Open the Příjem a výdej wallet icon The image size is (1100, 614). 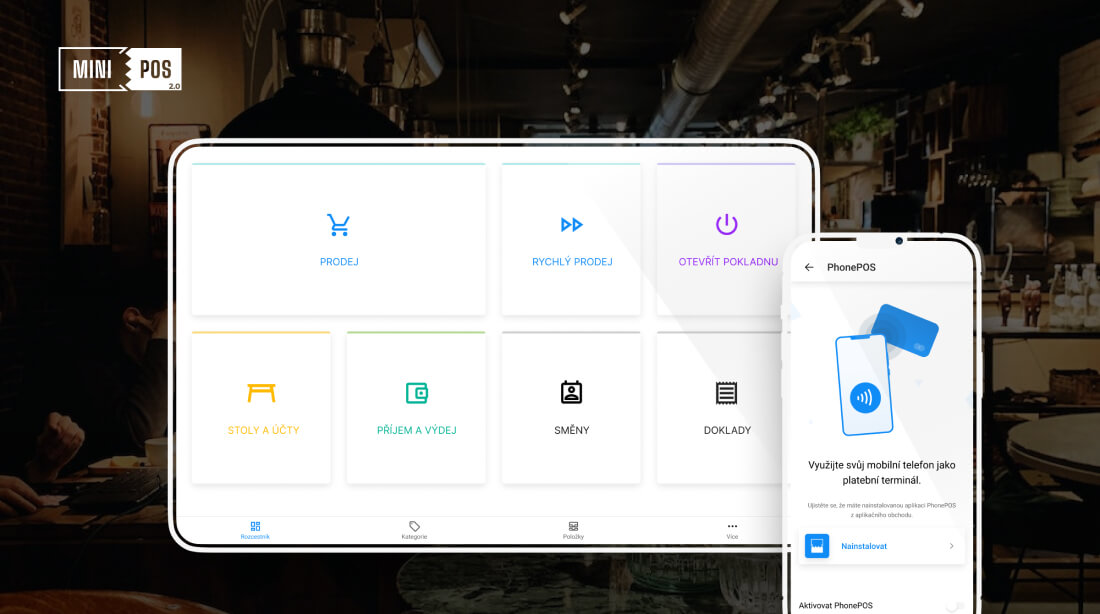point(416,393)
